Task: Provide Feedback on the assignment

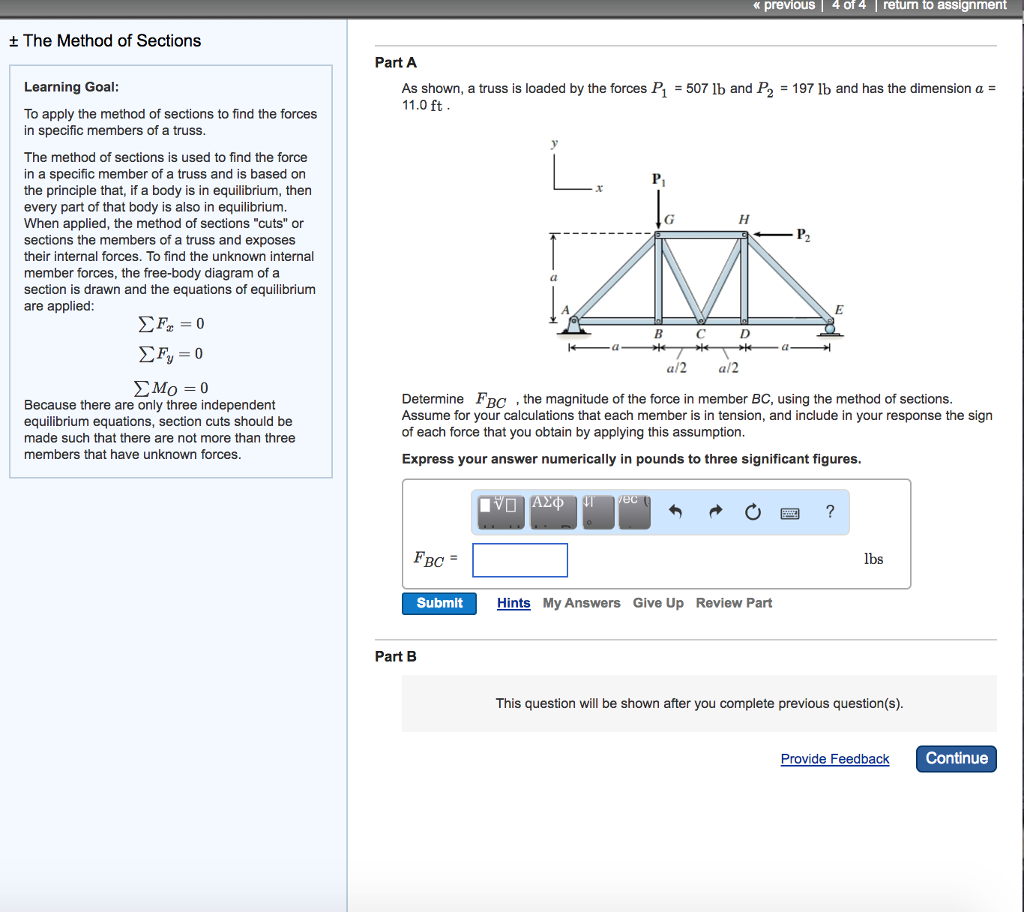Action: (x=834, y=759)
